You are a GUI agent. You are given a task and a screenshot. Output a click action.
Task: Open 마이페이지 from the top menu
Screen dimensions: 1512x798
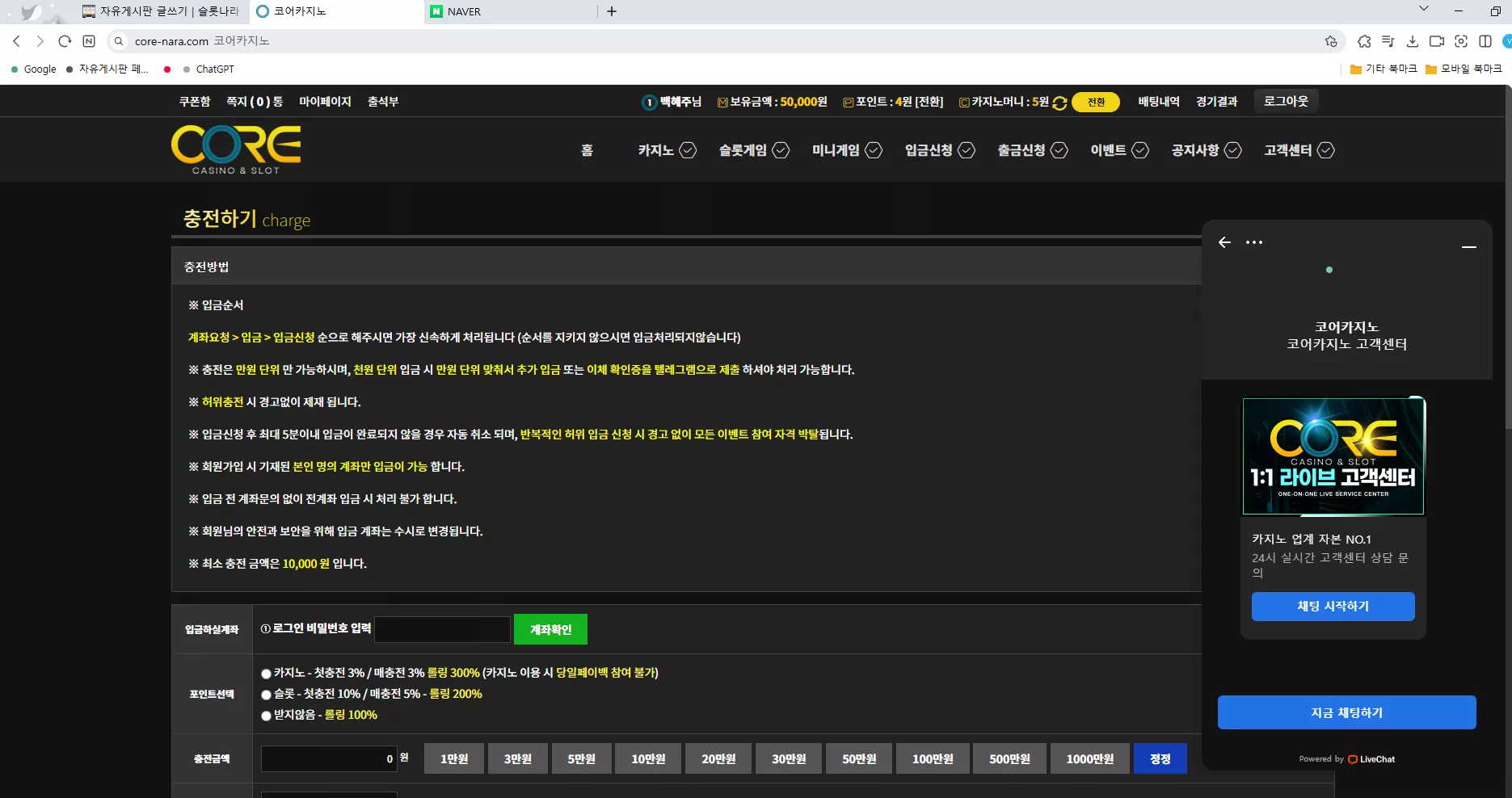pyautogui.click(x=325, y=102)
